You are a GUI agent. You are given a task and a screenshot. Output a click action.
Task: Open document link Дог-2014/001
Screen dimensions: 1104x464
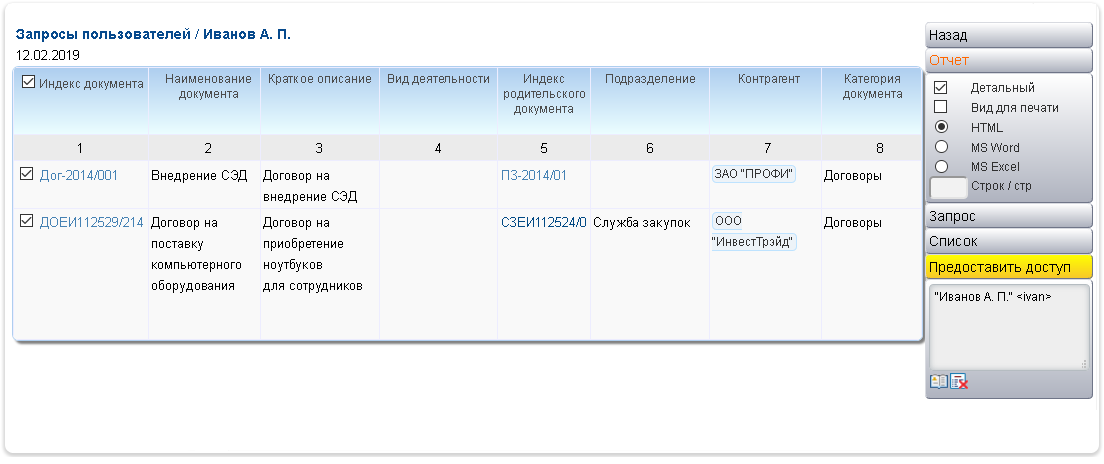[x=78, y=176]
